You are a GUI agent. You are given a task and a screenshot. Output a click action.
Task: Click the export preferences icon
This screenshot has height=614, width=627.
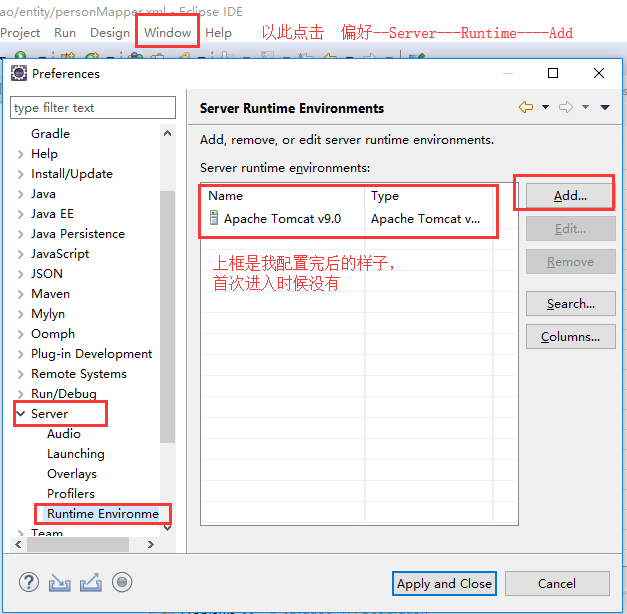point(91,582)
